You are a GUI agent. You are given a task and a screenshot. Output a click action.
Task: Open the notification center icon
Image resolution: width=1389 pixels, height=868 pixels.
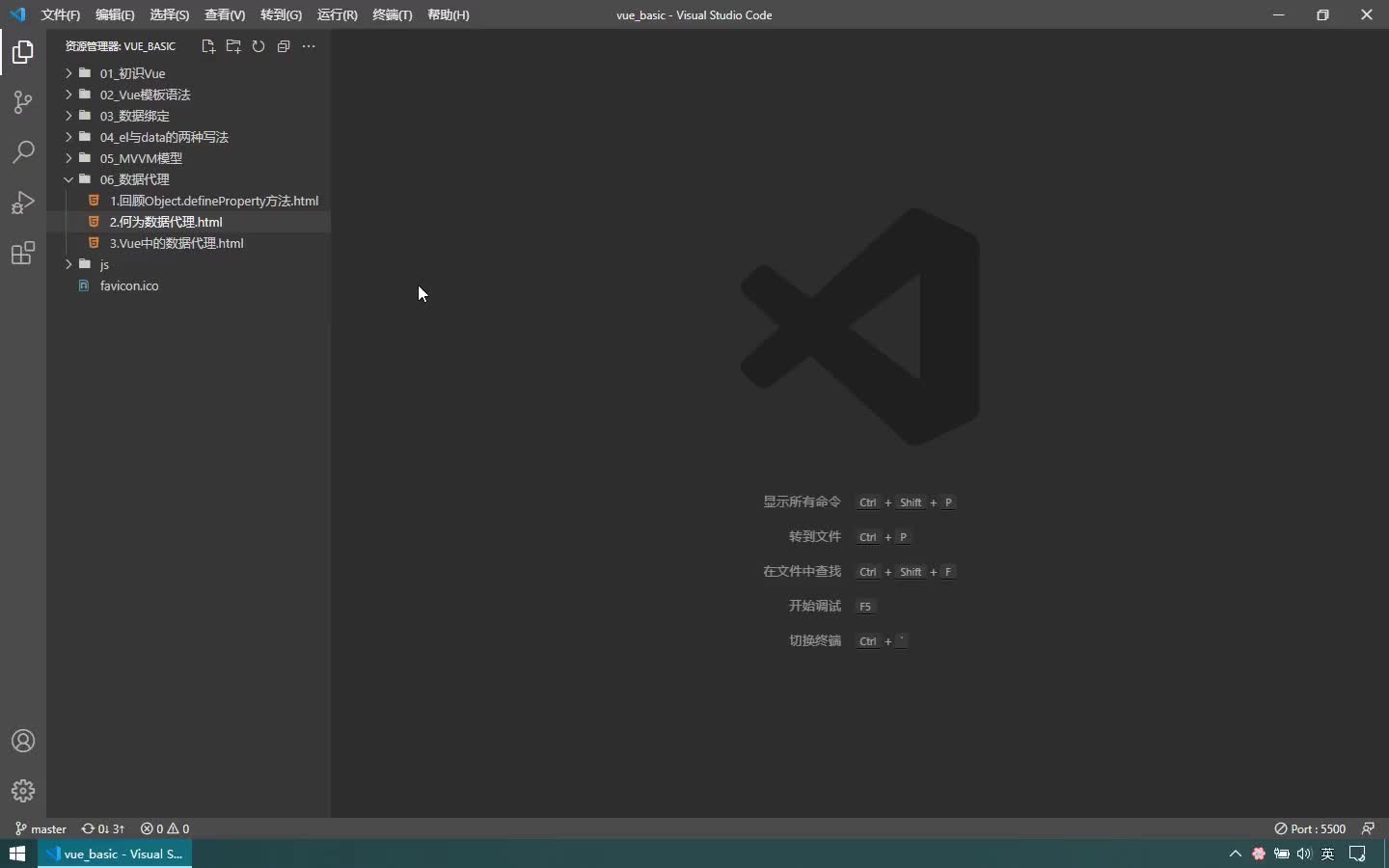1358,854
